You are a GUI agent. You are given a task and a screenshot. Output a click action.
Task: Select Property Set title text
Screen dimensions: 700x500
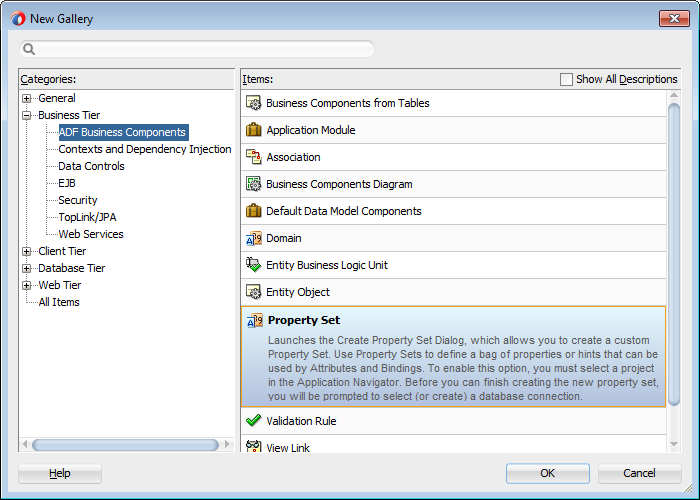[304, 320]
